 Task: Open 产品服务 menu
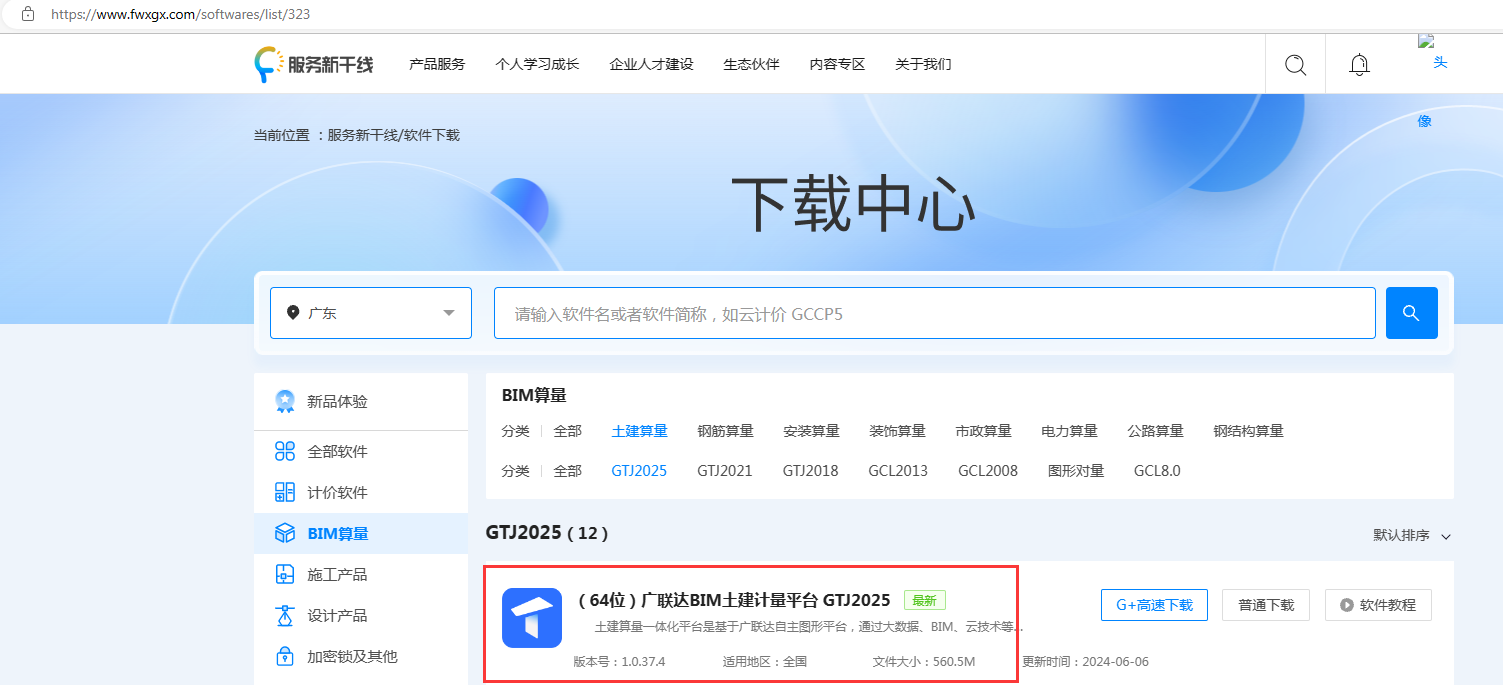[437, 64]
